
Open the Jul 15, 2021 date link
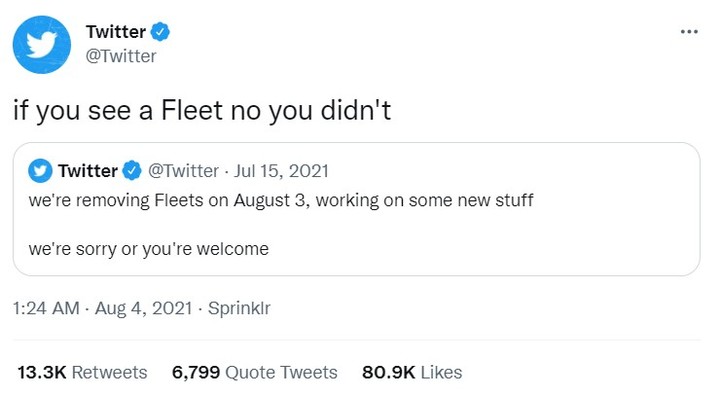click(281, 171)
